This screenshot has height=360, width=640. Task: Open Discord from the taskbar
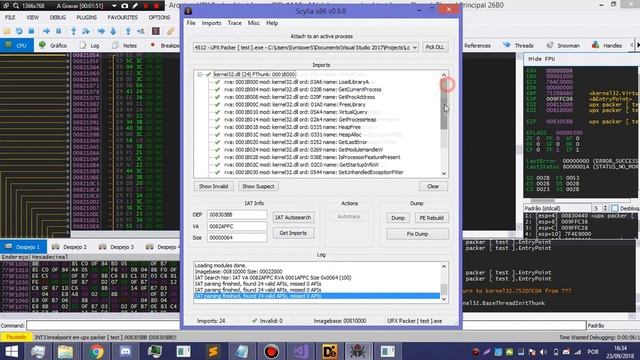click(125, 351)
